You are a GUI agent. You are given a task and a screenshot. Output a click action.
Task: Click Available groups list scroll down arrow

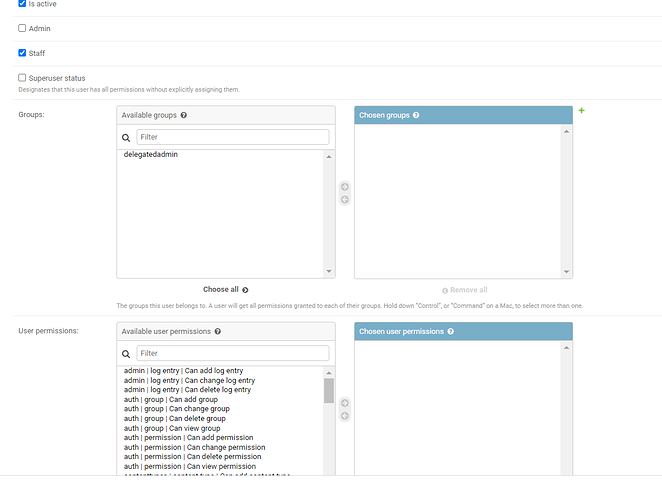[x=329, y=272]
